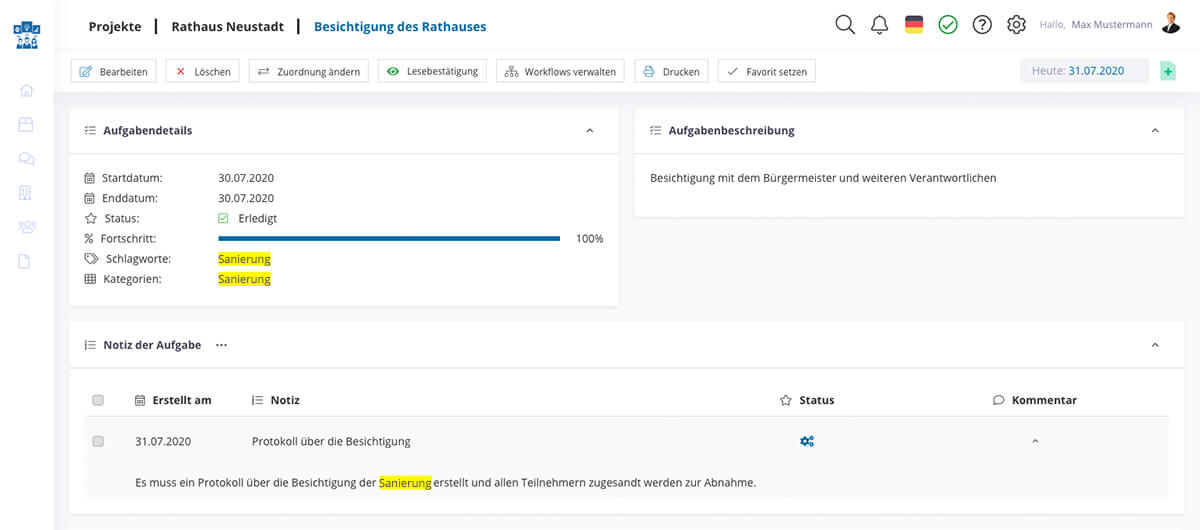Viewport: 1200px width, 530px height.
Task: Open the chat messages sidebar icon
Action: (x=26, y=159)
